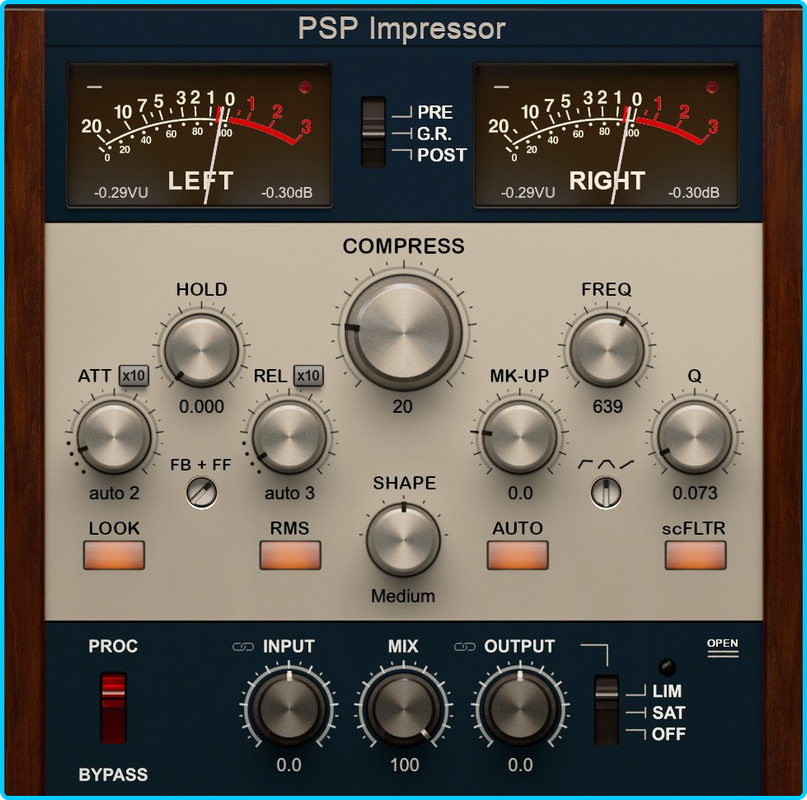This screenshot has width=807, height=800.
Task: Click the PSP Impressor title
Action: click(402, 28)
